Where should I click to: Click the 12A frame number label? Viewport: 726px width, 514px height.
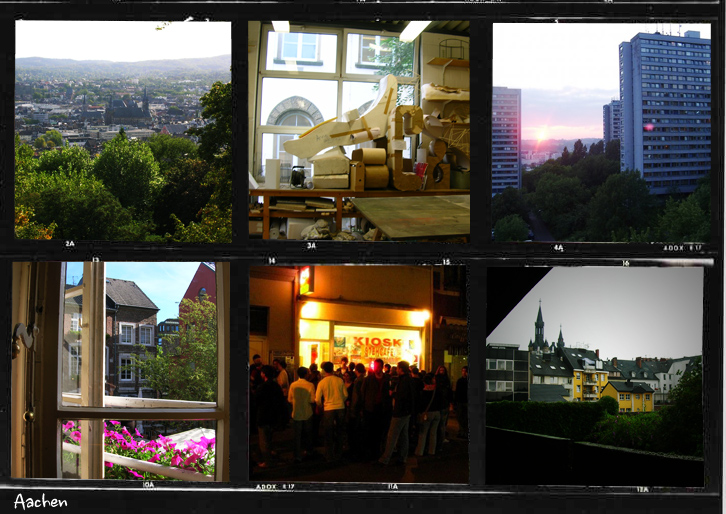(640, 489)
